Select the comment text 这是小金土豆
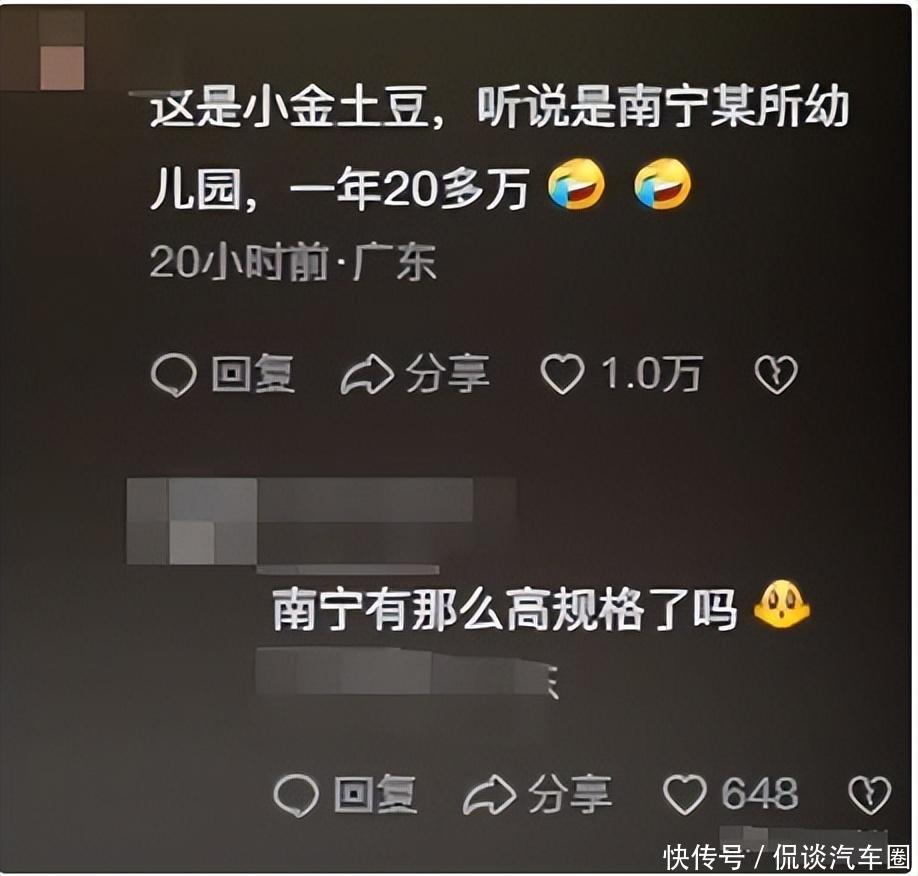Image resolution: width=918 pixels, height=876 pixels. 288,108
